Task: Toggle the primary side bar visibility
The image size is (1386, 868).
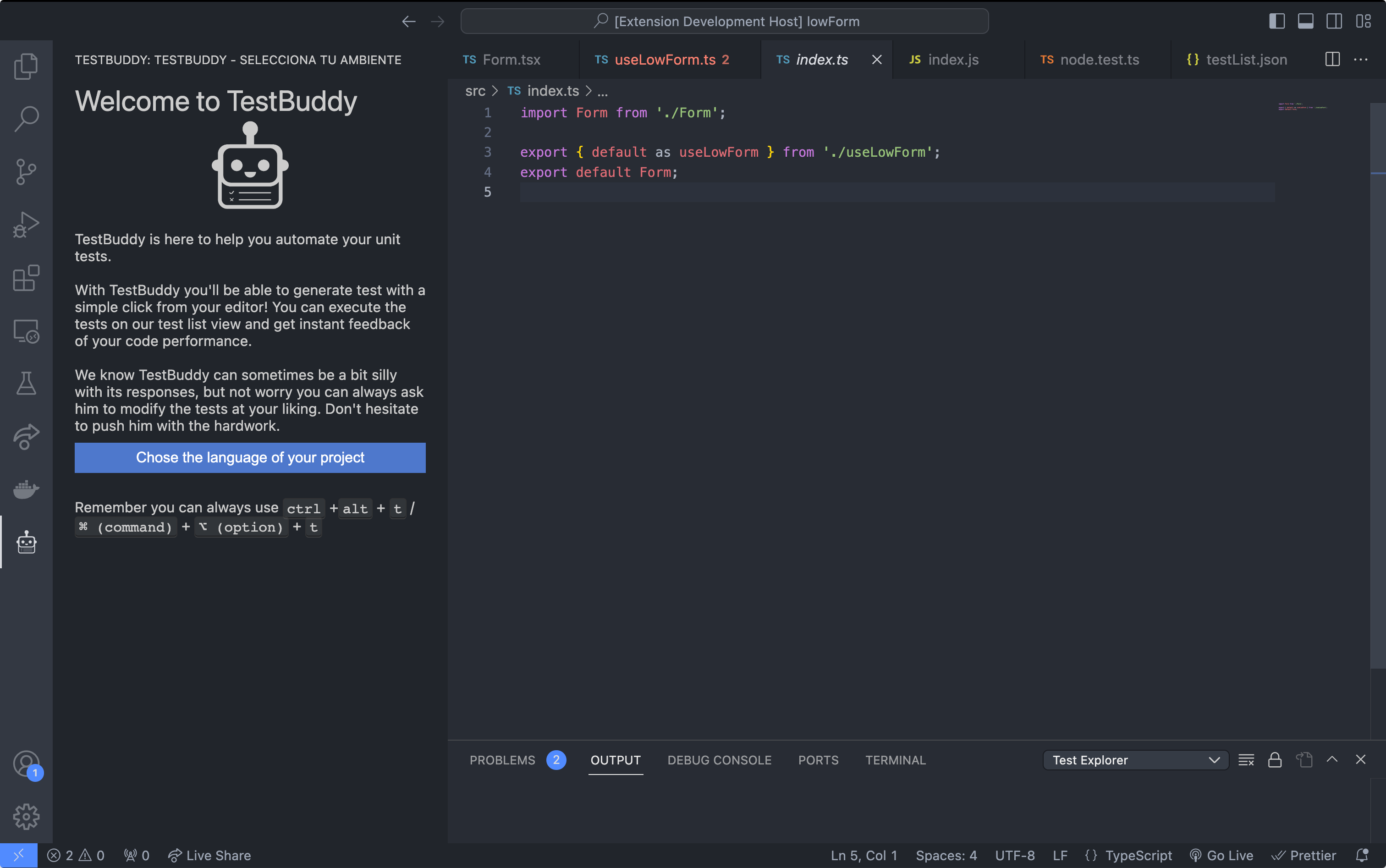Action: coord(1276,21)
